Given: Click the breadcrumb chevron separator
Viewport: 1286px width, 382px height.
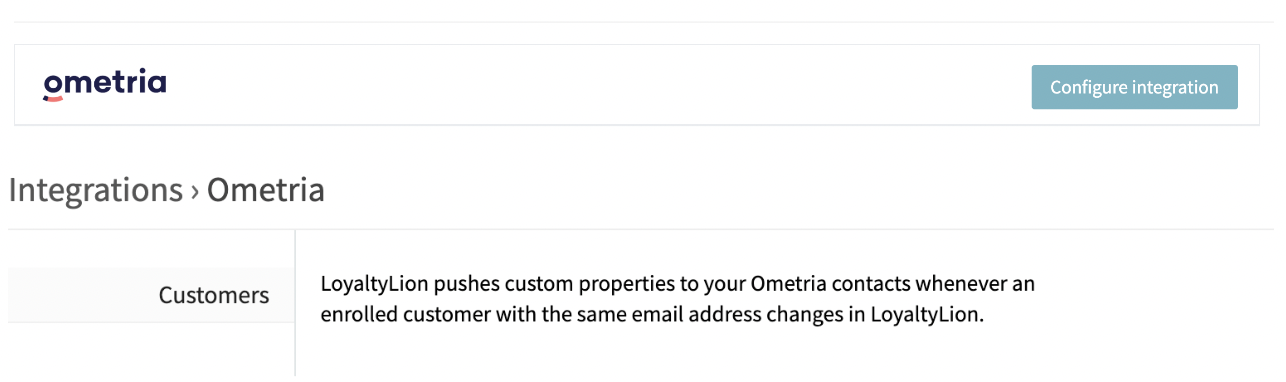Looking at the screenshot, I should pos(195,191).
